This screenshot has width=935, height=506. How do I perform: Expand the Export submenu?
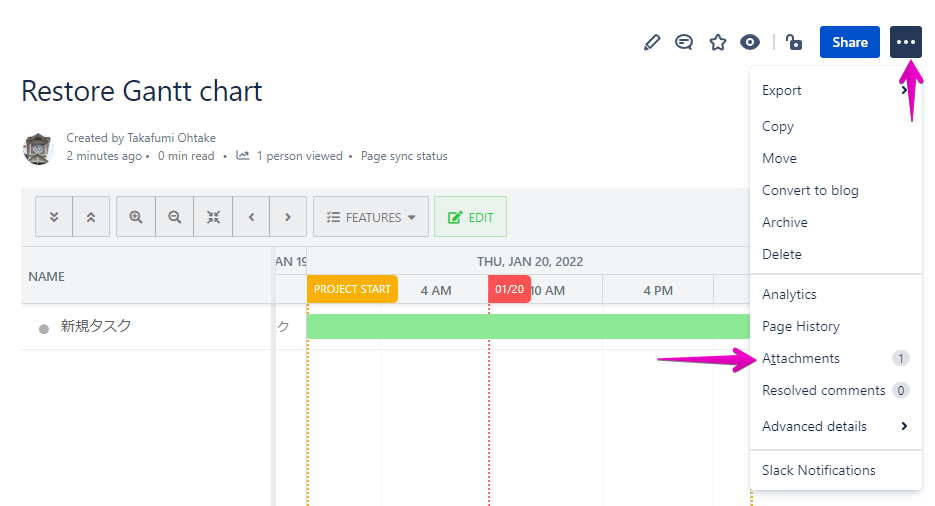pyautogui.click(x=834, y=90)
